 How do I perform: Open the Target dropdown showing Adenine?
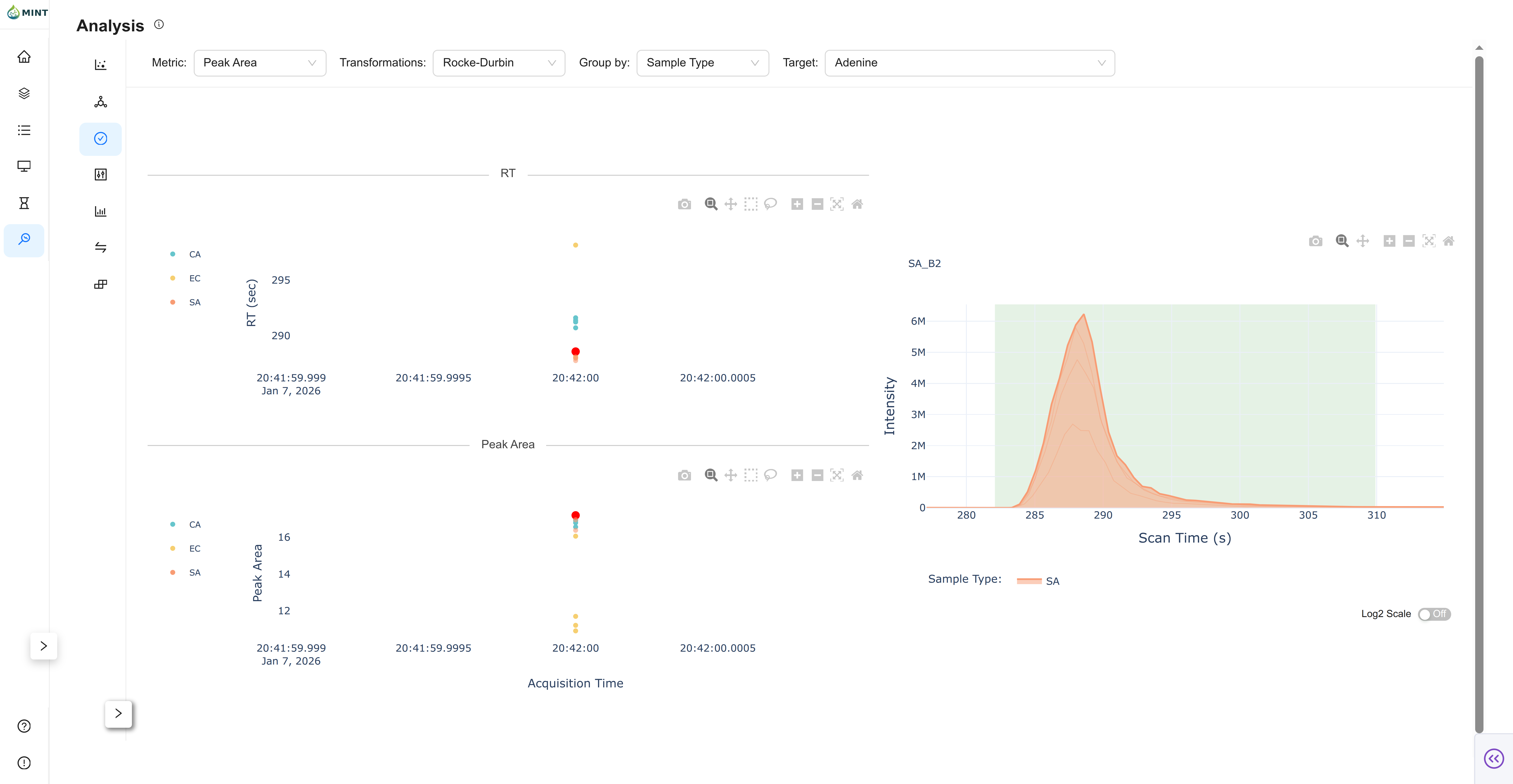pos(969,63)
